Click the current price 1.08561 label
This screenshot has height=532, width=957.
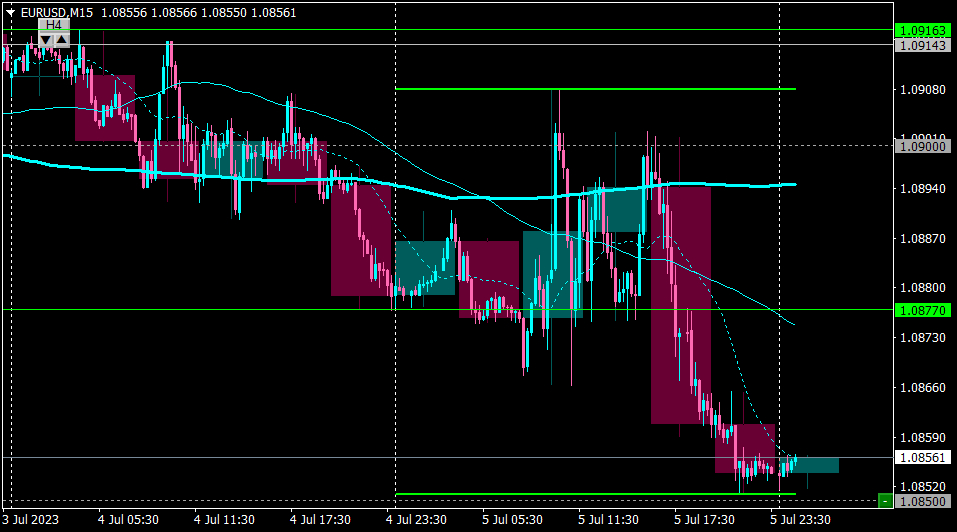[923, 458]
